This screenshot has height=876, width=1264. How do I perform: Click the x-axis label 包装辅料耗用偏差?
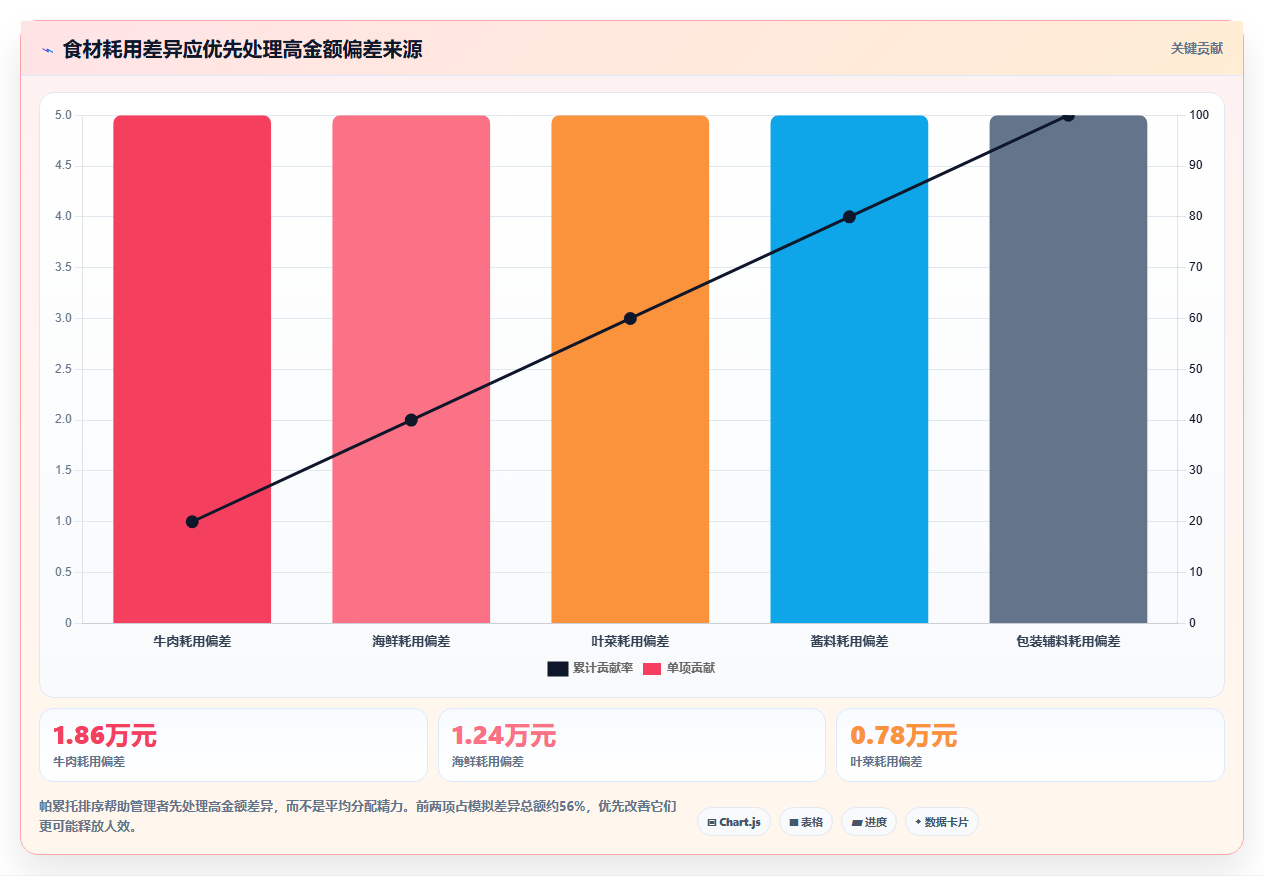pyautogui.click(x=1068, y=641)
